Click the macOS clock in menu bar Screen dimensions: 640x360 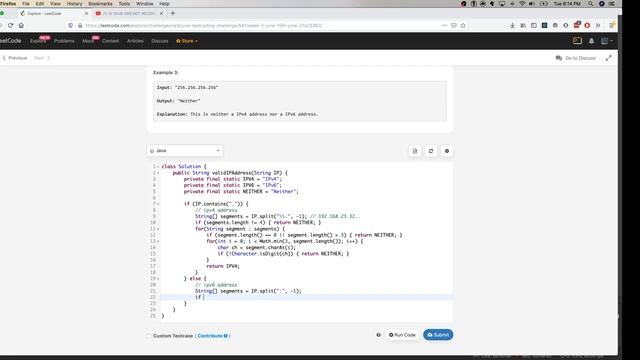[567, 4]
